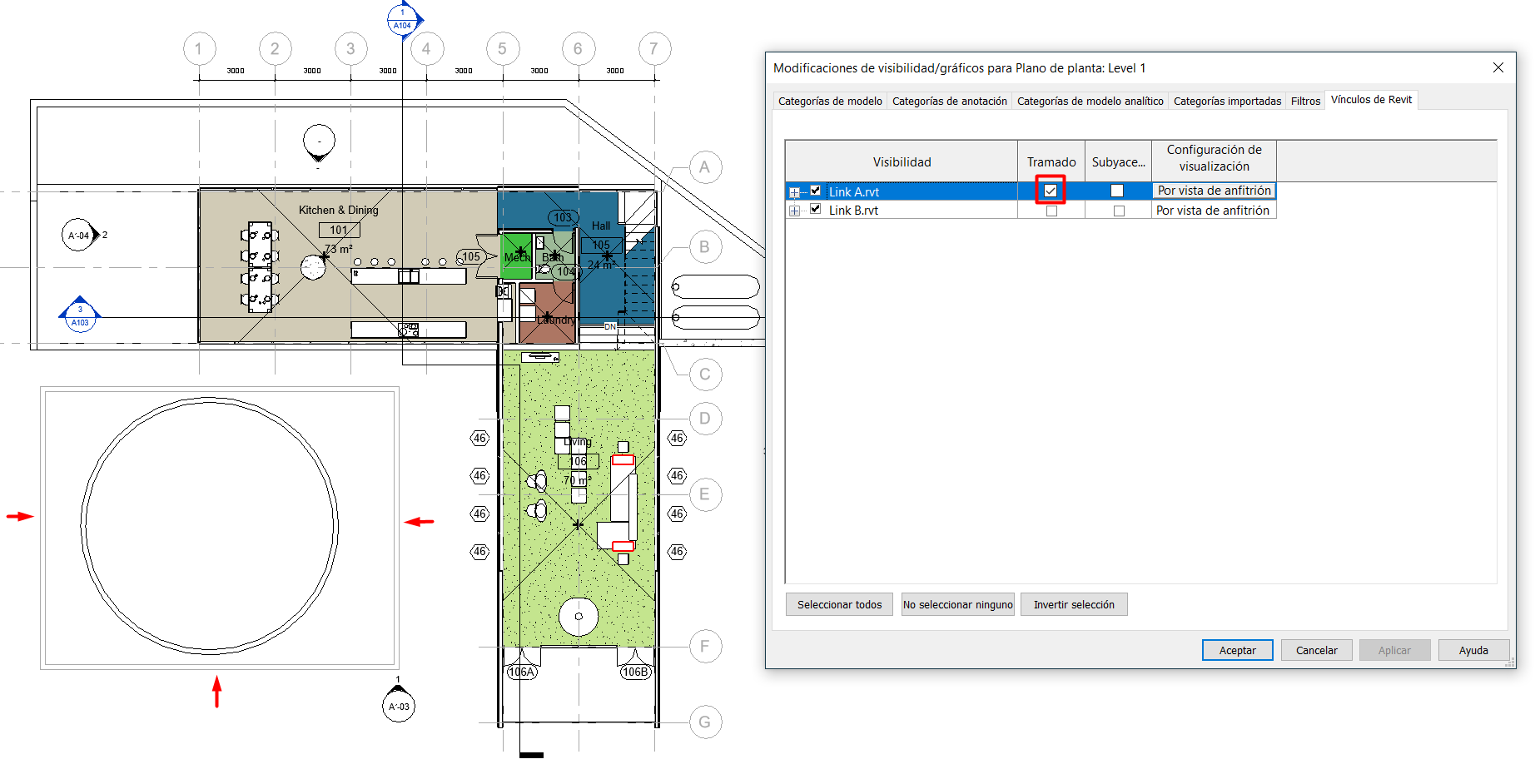Confirm with the Aceptar button
The height and width of the screenshot is (784, 1535).
tap(1238, 650)
